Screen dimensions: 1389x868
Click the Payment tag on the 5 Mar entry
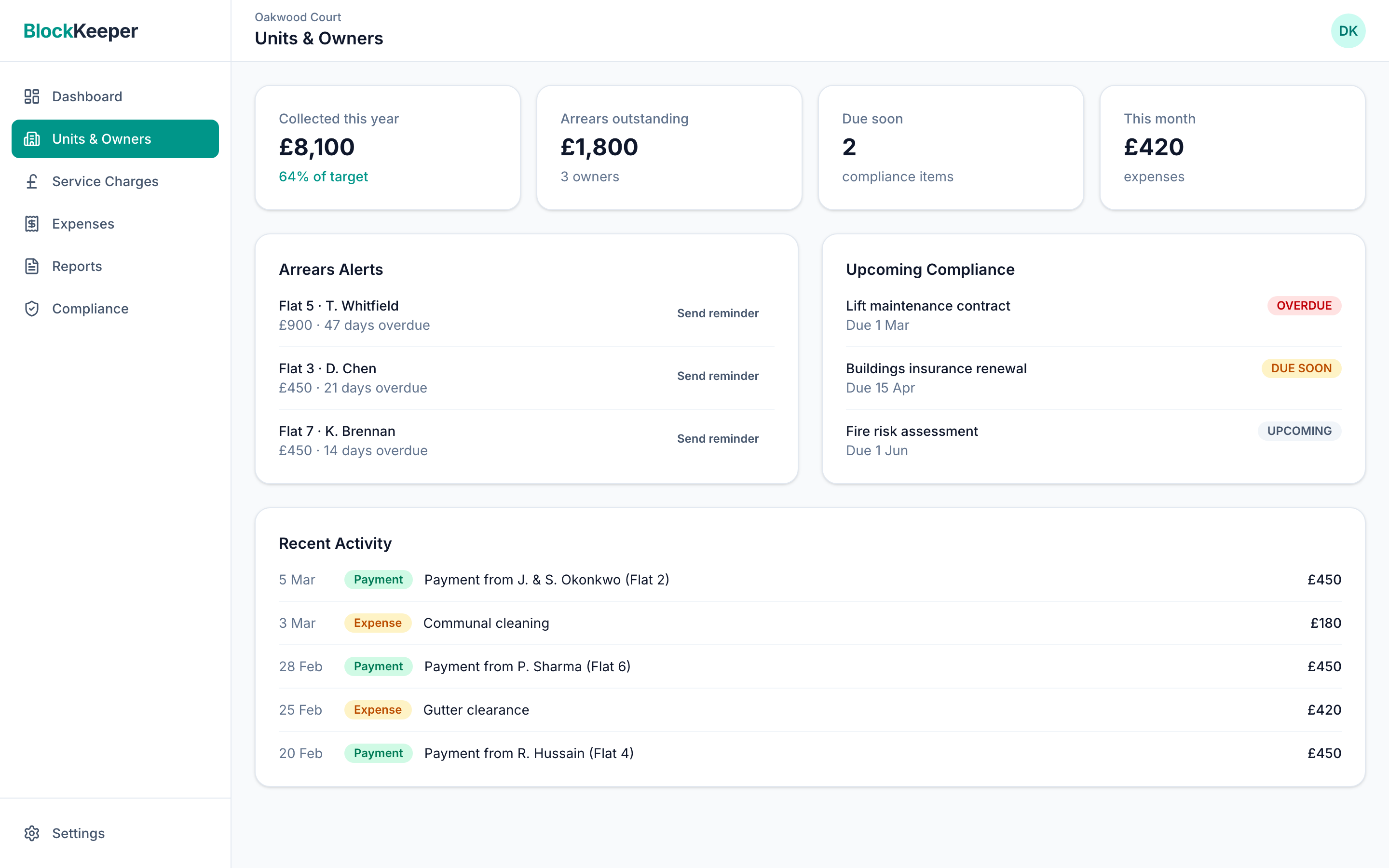click(378, 580)
